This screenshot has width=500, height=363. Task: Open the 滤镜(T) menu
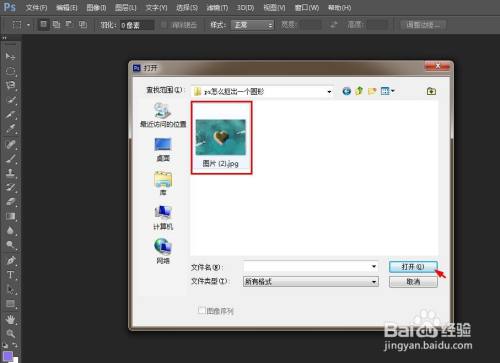(x=217, y=7)
